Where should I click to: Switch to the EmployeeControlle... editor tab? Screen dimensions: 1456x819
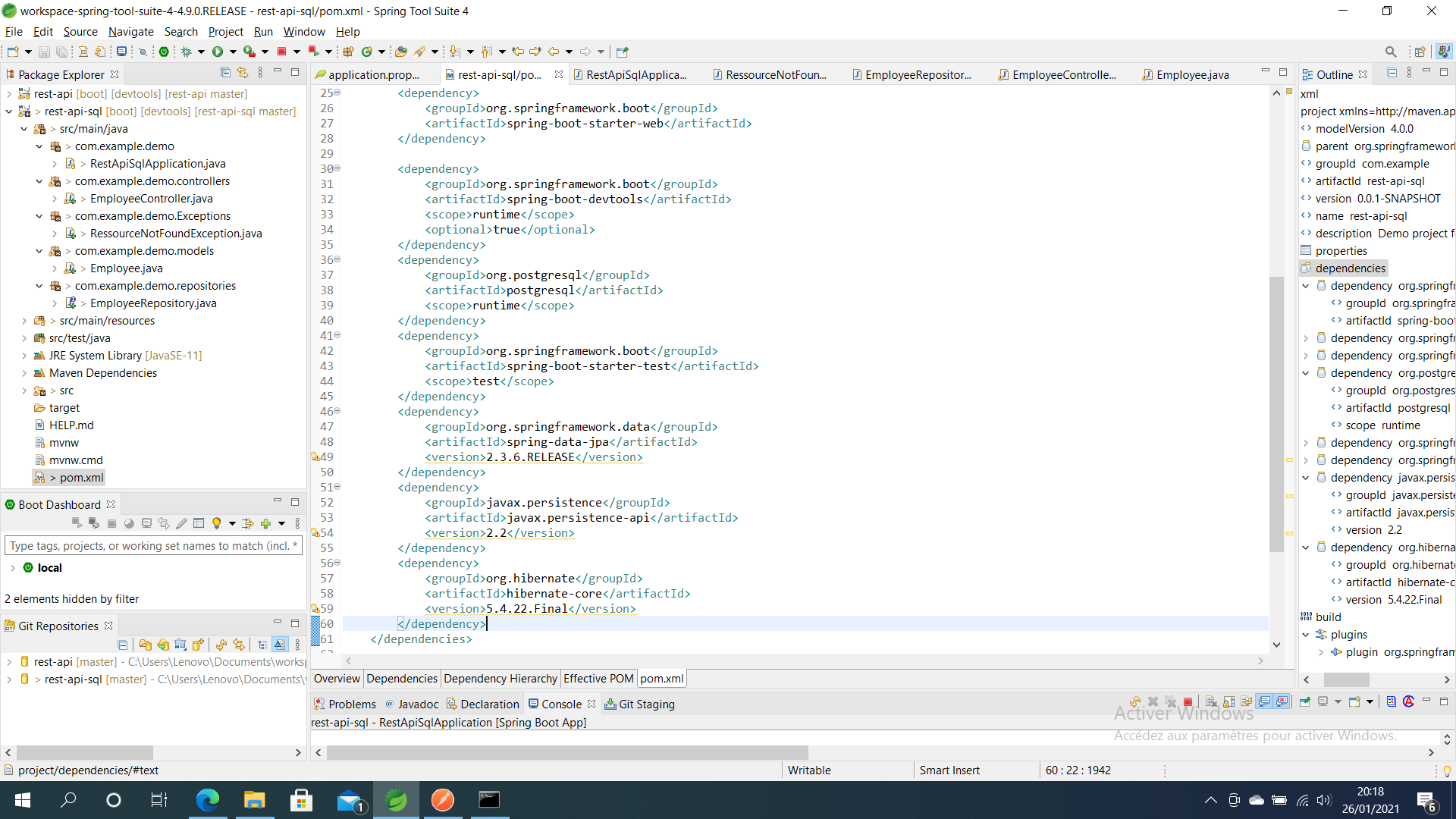(x=1056, y=74)
